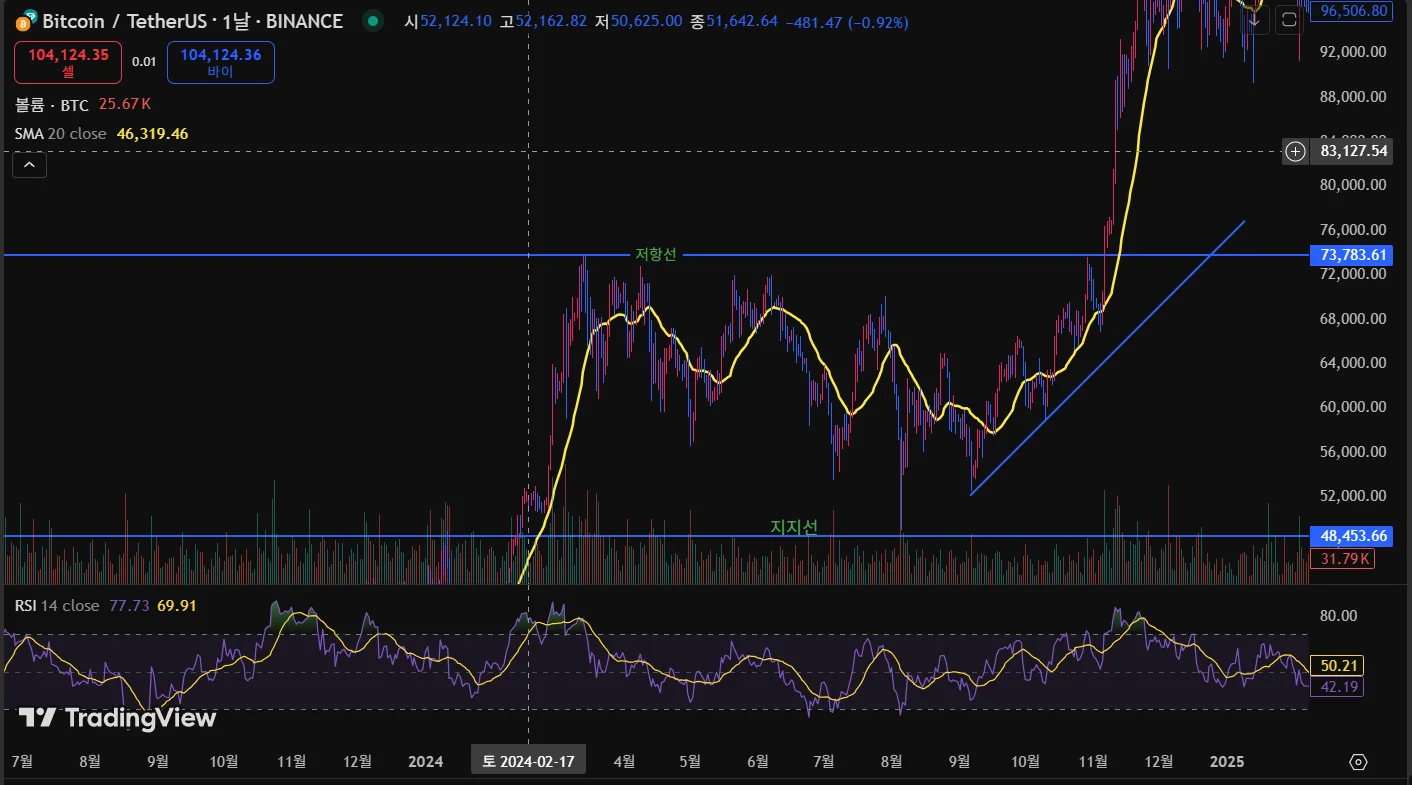Click the −481.47 (−0.92%) change value
The width and height of the screenshot is (1412, 785).
tap(847, 21)
